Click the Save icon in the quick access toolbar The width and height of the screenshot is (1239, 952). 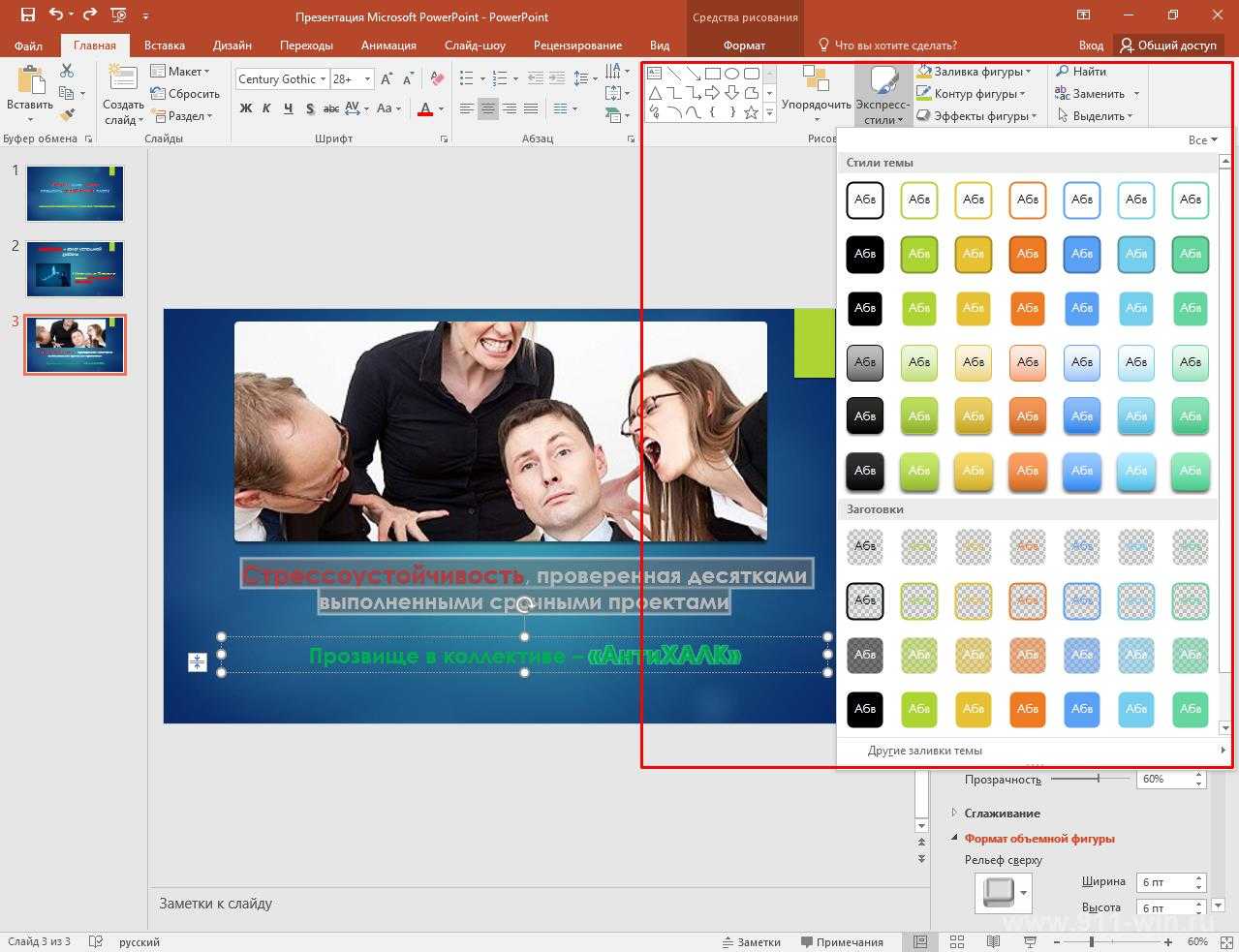[27, 15]
